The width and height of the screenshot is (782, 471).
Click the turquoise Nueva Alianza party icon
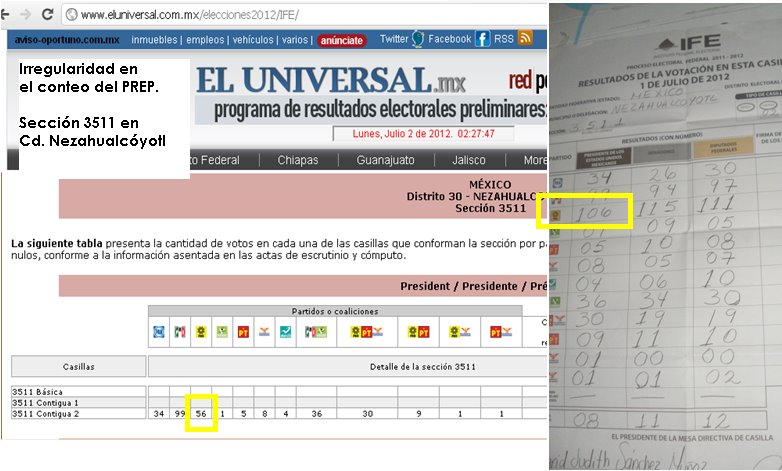tap(285, 332)
